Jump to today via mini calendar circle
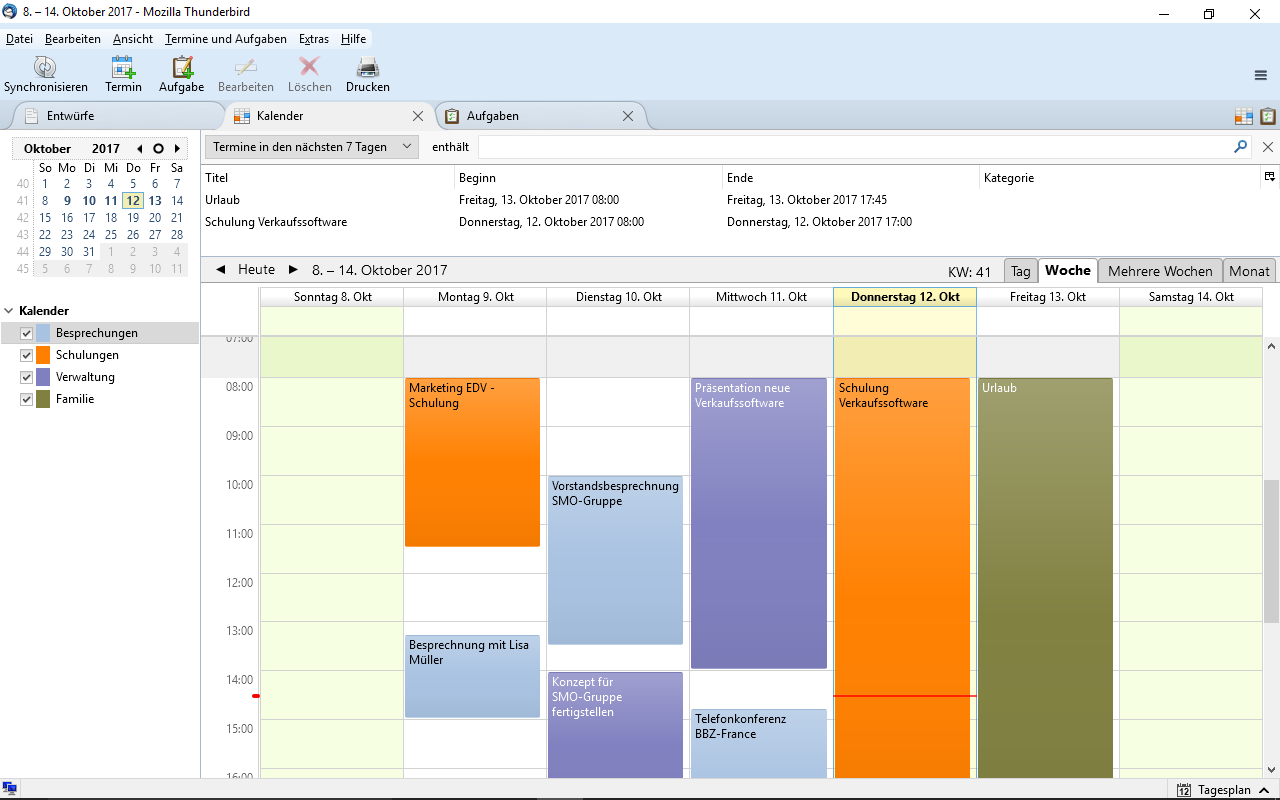The height and width of the screenshot is (800, 1280). click(x=158, y=149)
